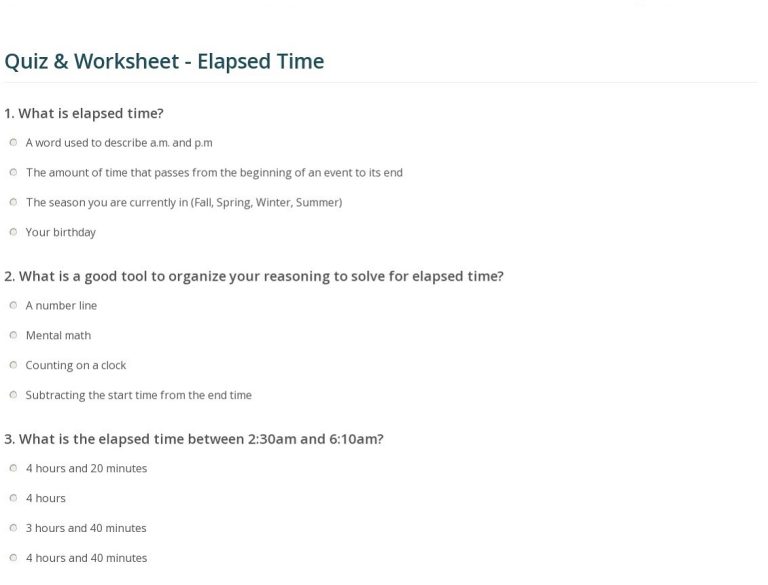Click question 1 'What is elapsed time?' text

(84, 114)
